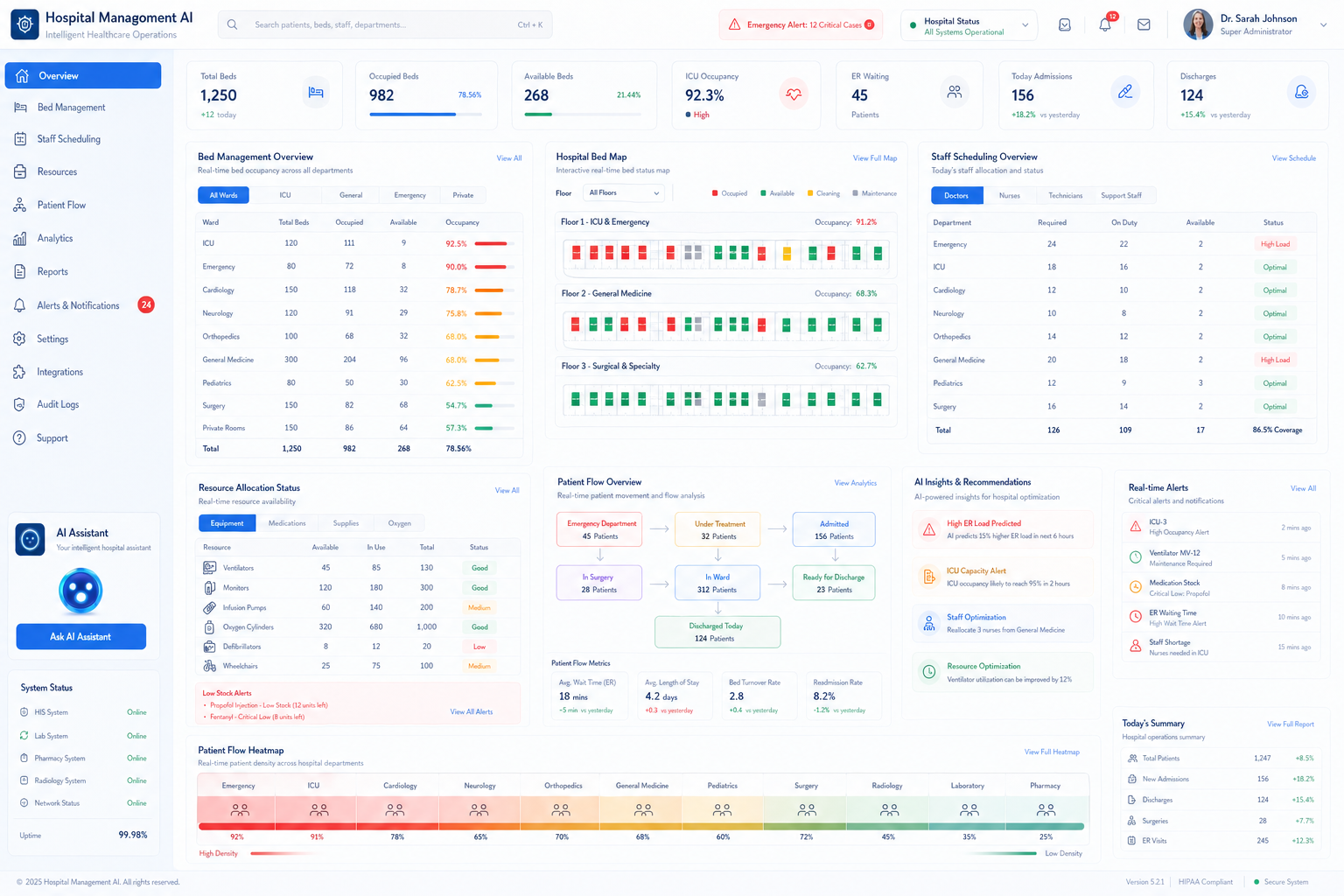Viewport: 1344px width, 896px height.
Task: Select the Overview sidebar item
Action: [83, 75]
